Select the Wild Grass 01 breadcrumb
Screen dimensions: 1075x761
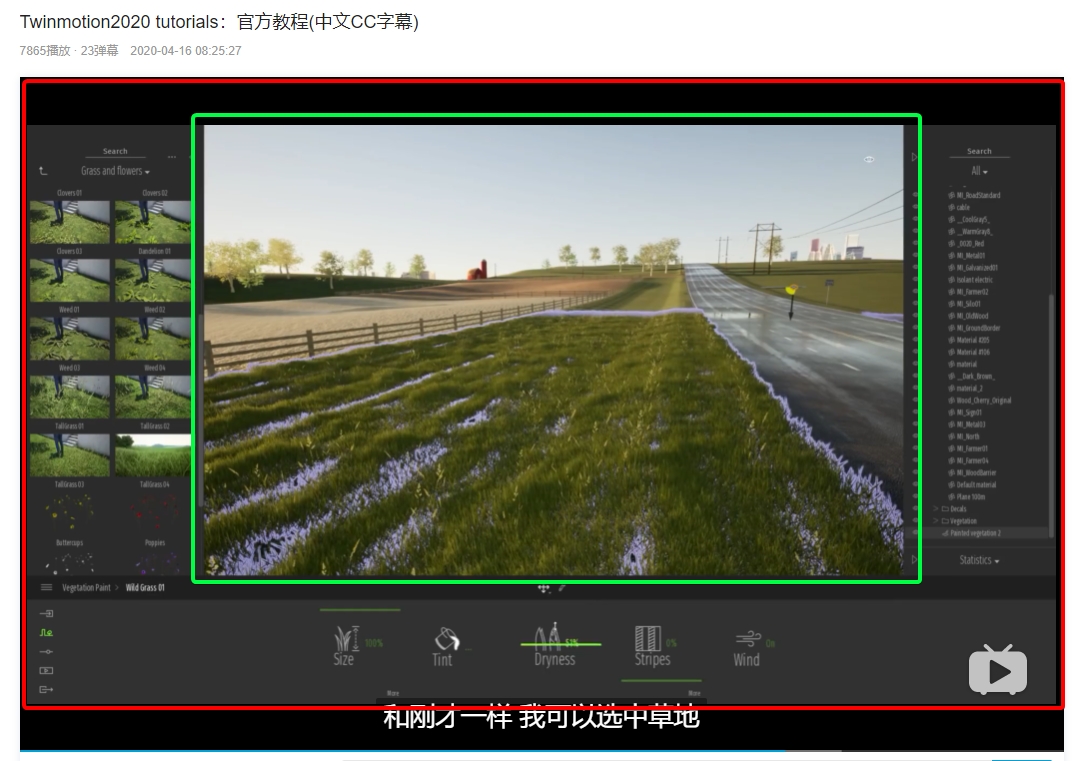tap(145, 588)
